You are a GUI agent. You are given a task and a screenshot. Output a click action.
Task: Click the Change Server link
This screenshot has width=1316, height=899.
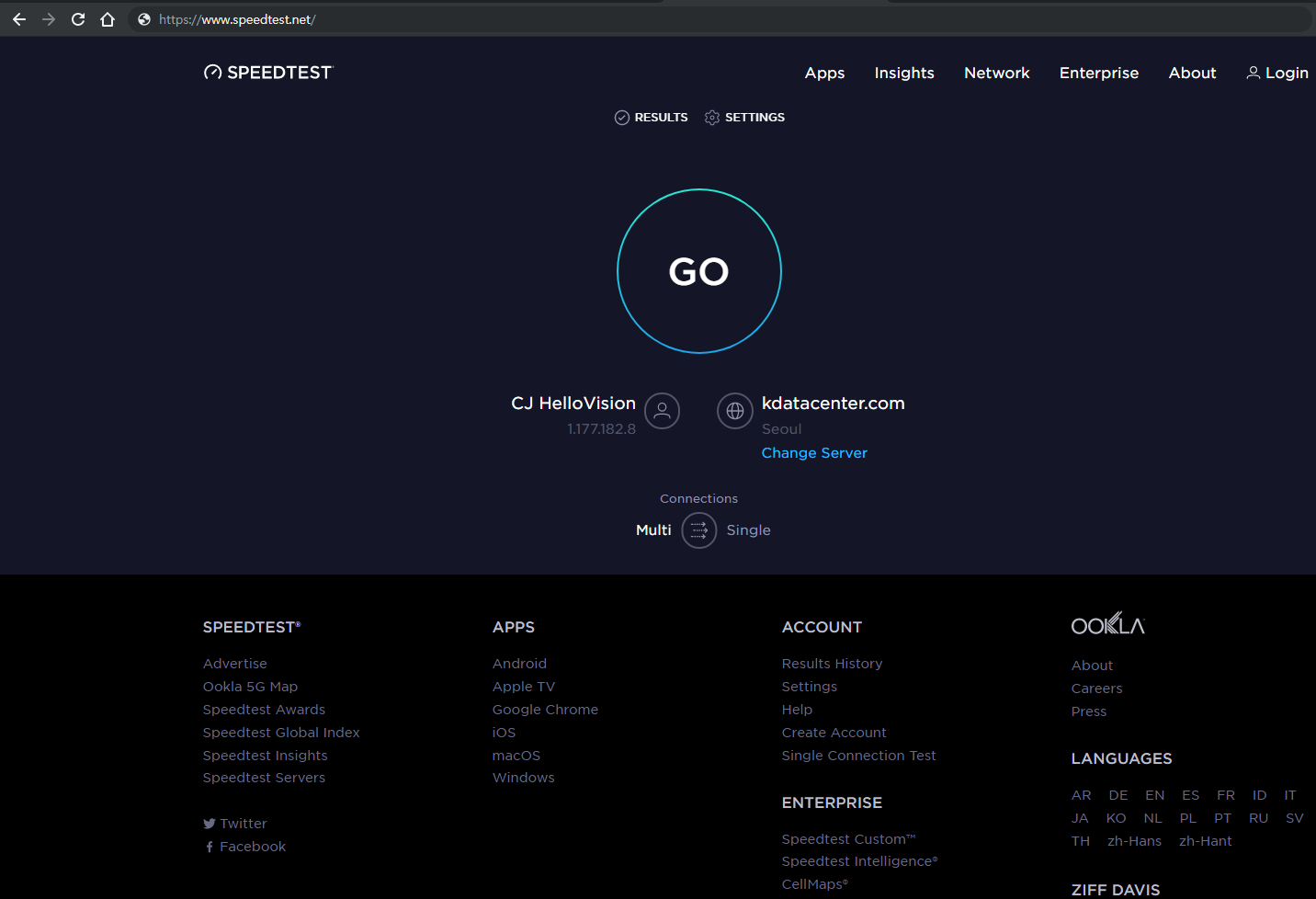814,453
